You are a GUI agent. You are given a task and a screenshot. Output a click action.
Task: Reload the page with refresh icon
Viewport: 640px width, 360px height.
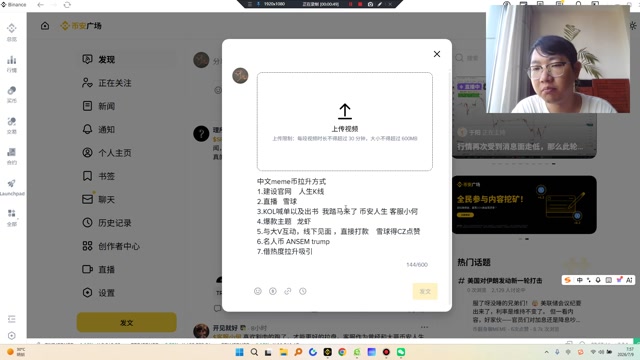coord(67,5)
